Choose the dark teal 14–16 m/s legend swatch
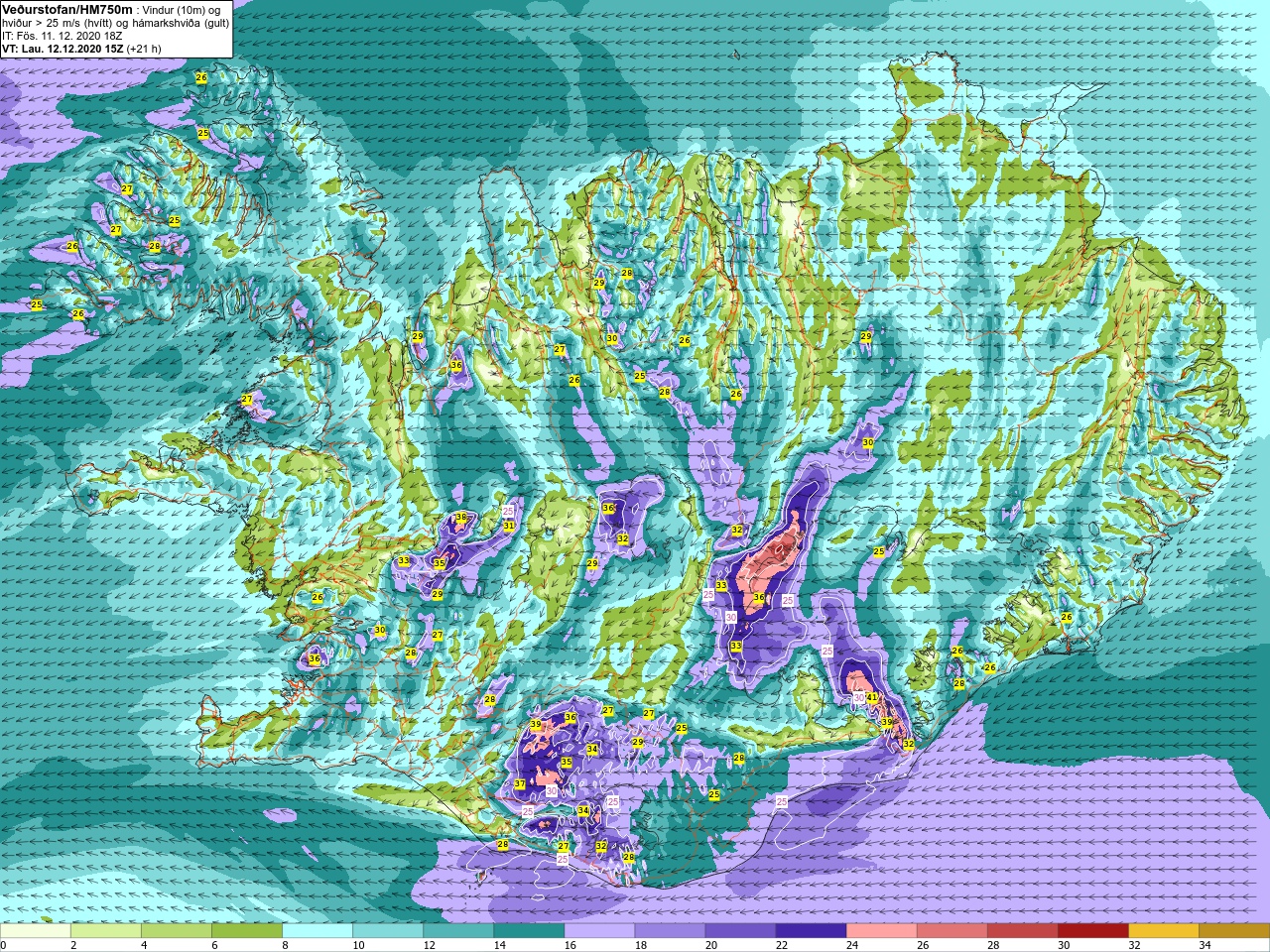 (529, 931)
